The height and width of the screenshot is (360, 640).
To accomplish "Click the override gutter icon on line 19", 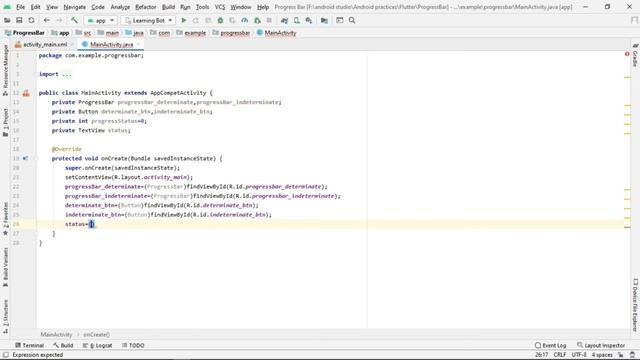I will coord(26,158).
